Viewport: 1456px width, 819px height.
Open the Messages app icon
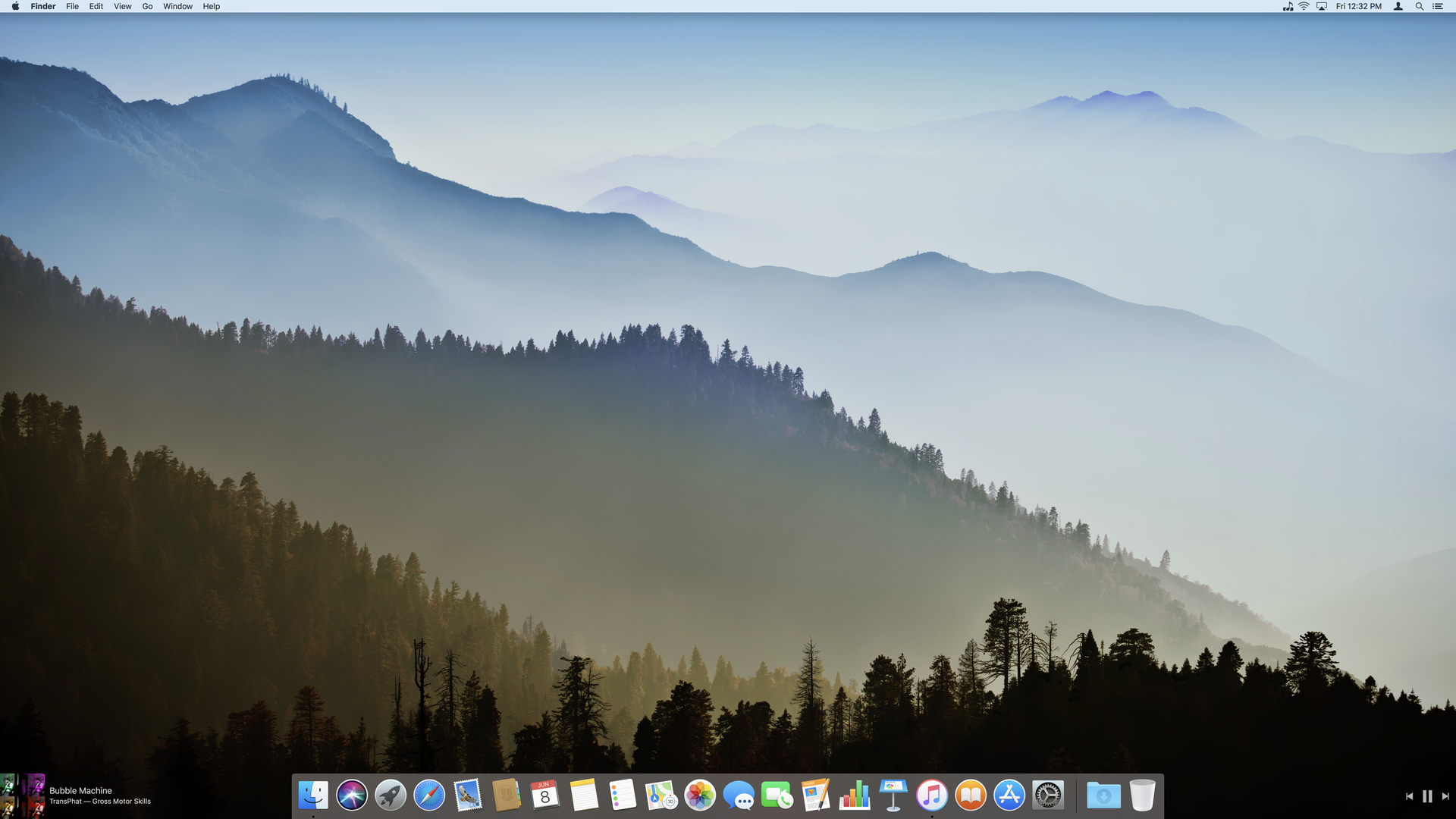point(739,795)
